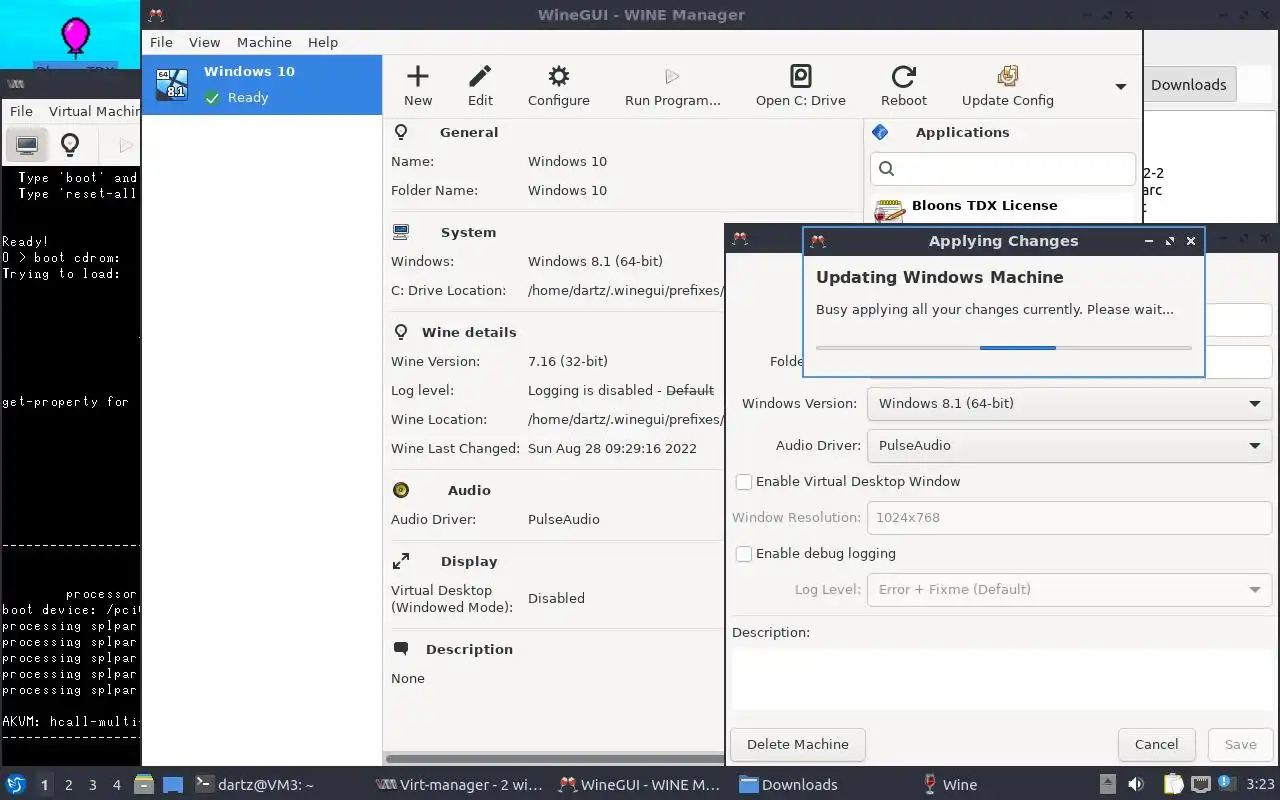Switch to workspace 3 in taskbar

tap(92, 785)
